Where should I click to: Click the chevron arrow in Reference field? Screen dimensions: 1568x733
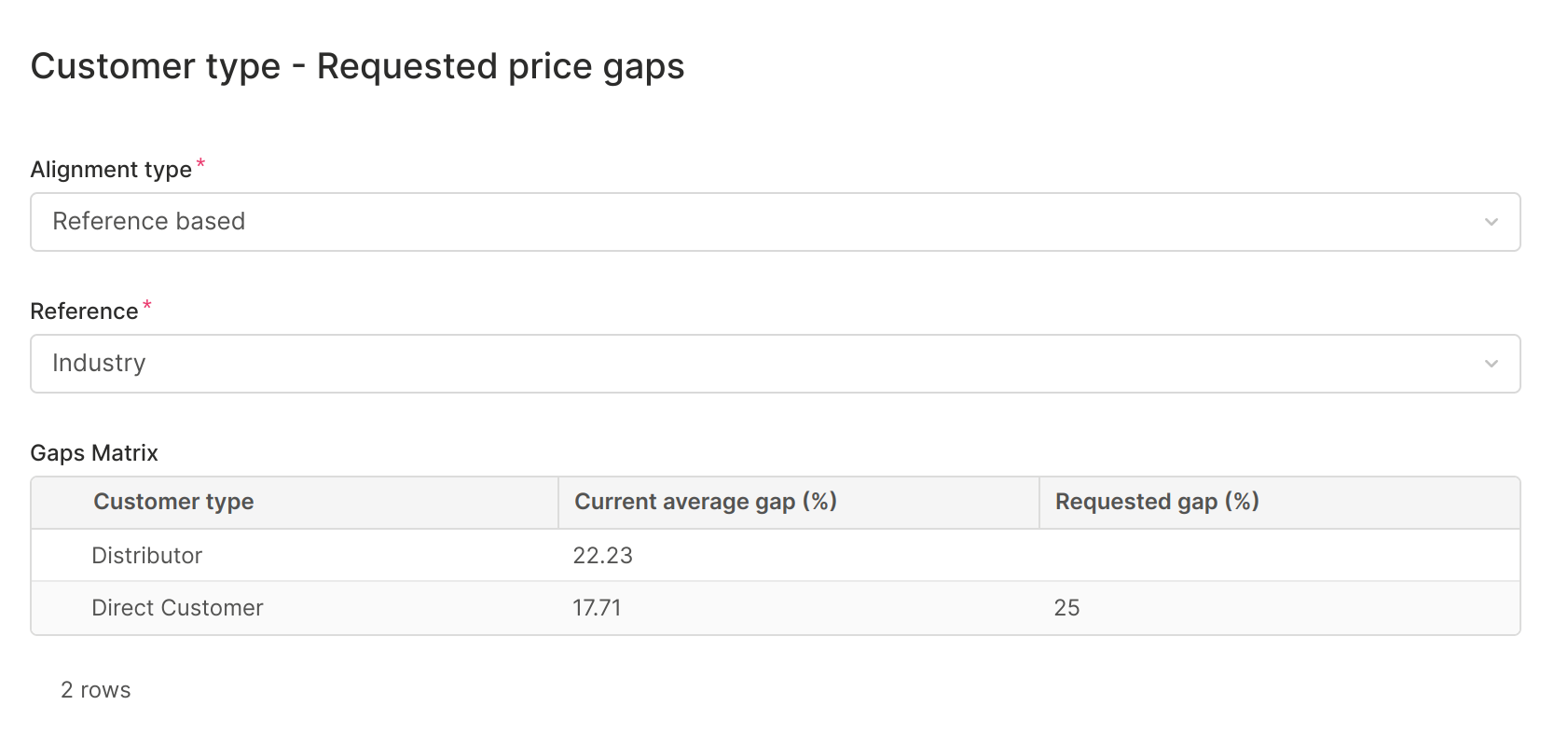[x=1491, y=364]
